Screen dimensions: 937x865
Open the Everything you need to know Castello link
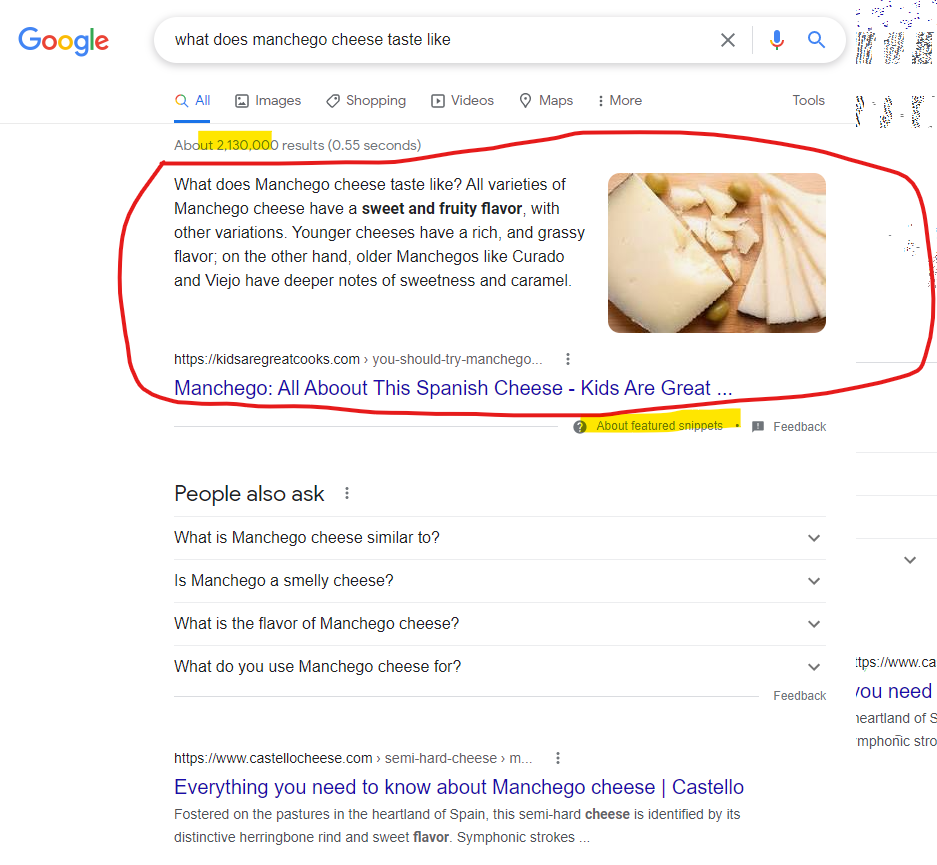[x=459, y=787]
